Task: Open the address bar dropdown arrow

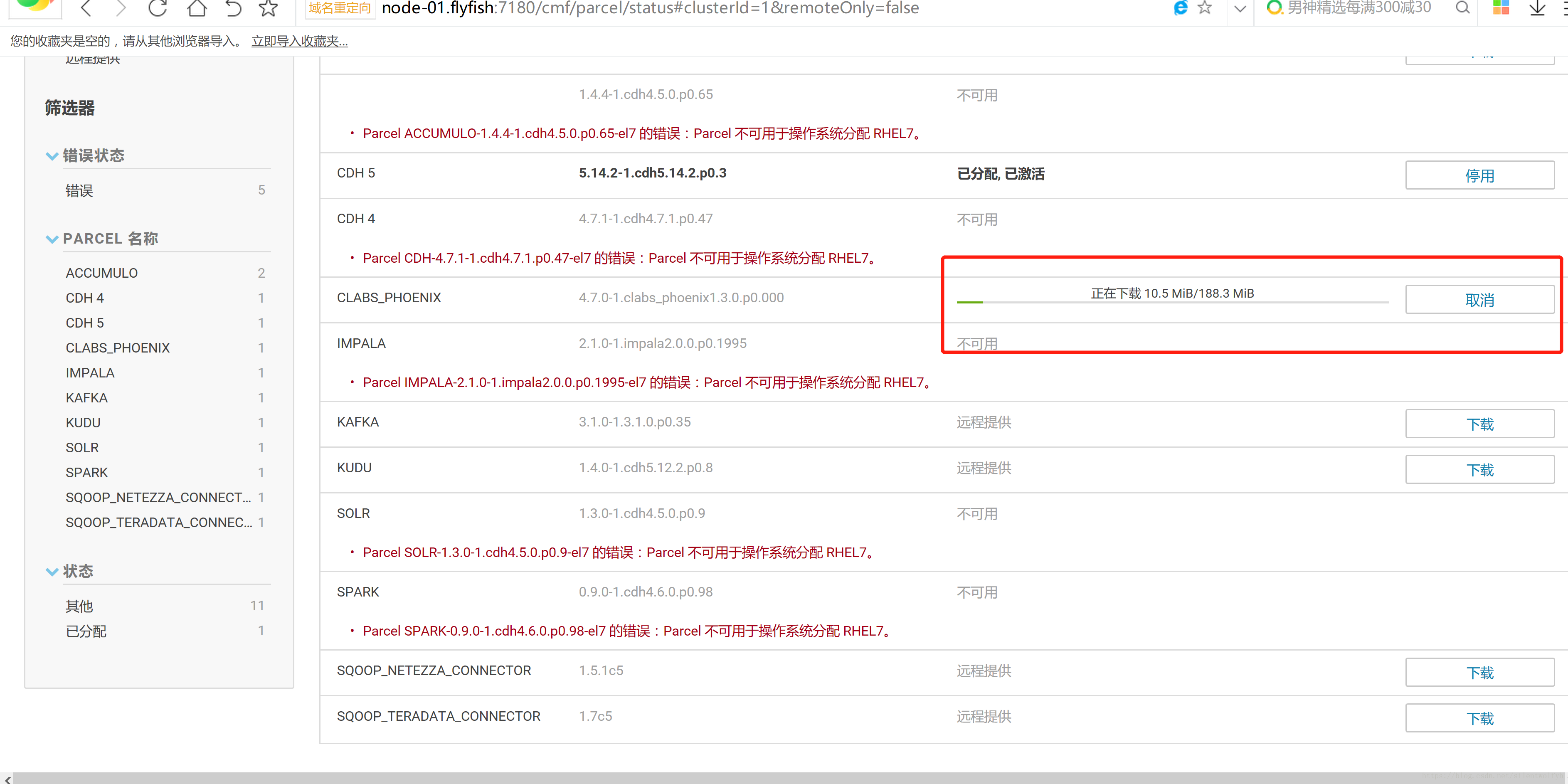Action: point(1240,8)
